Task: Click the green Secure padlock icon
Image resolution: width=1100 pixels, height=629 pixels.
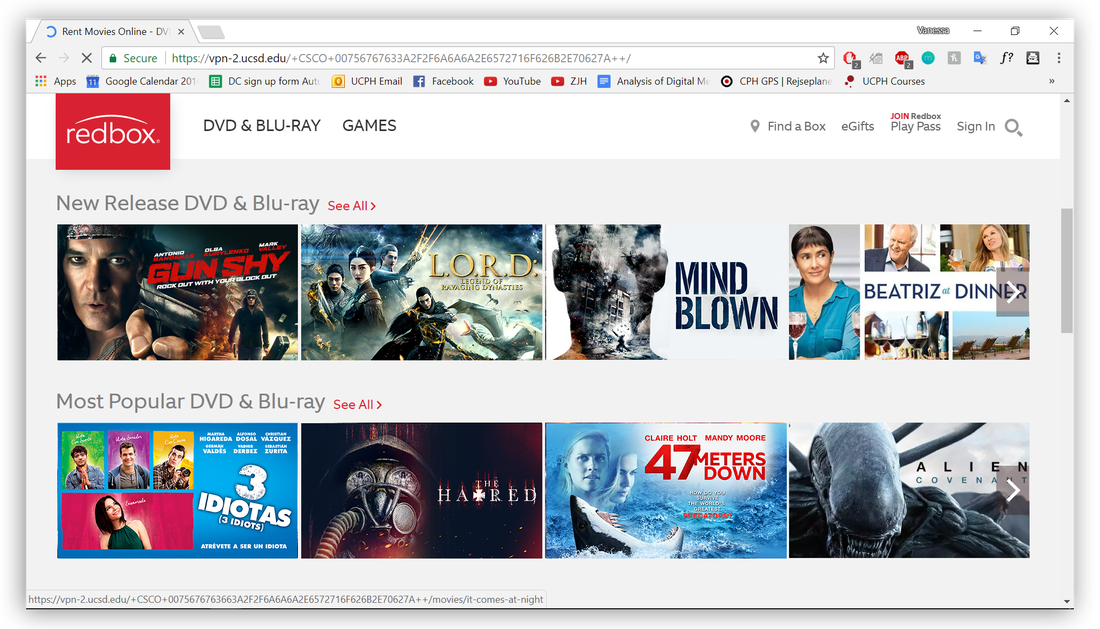Action: (113, 58)
